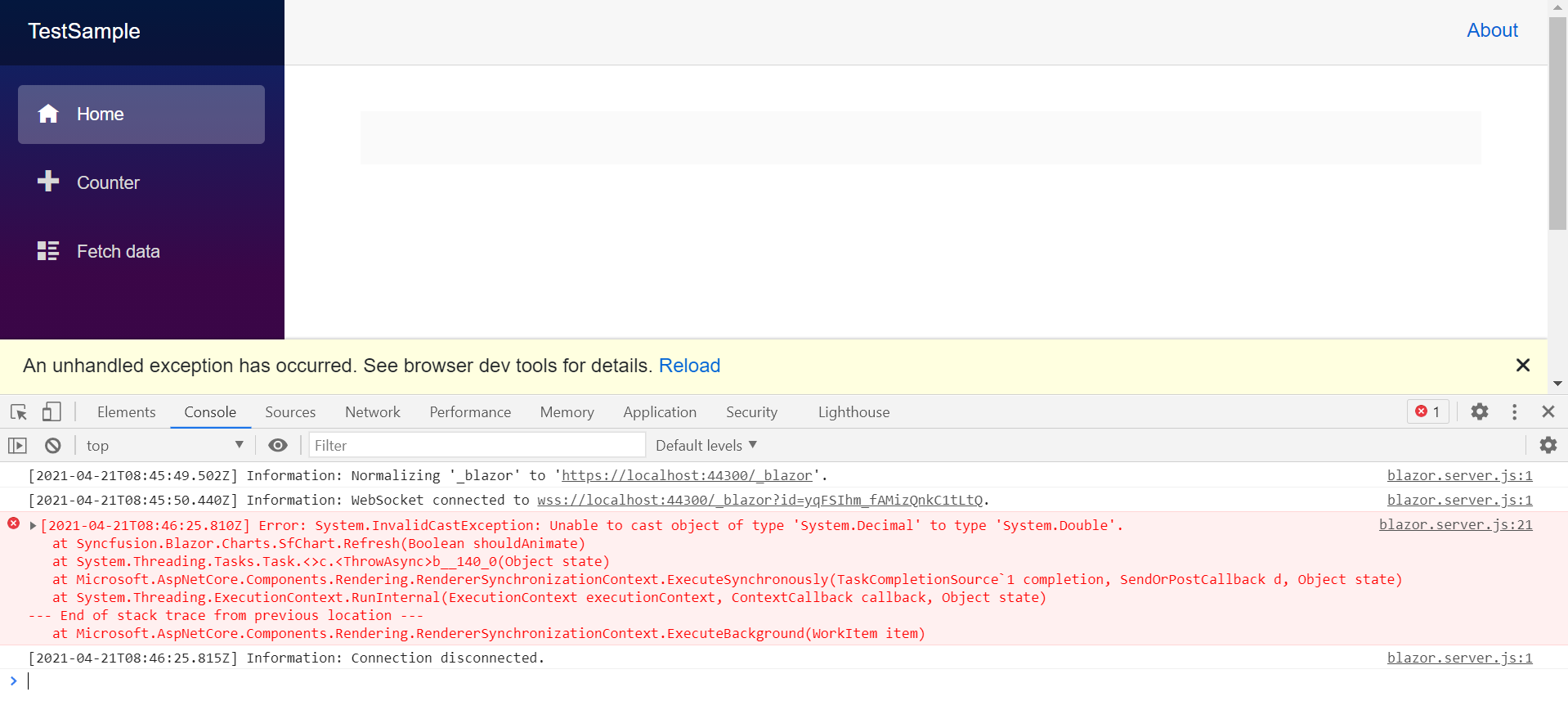Click the inspect element picker icon
Viewport: 1568px width, 701px height.
tap(19, 412)
